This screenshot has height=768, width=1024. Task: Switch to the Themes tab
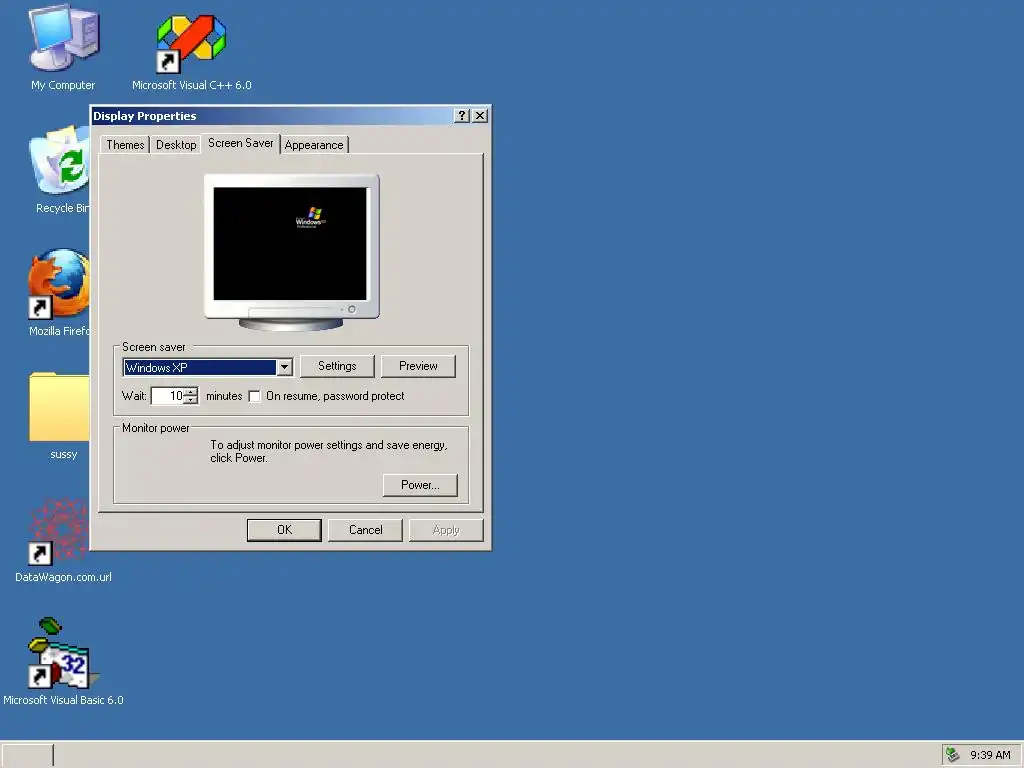point(125,145)
